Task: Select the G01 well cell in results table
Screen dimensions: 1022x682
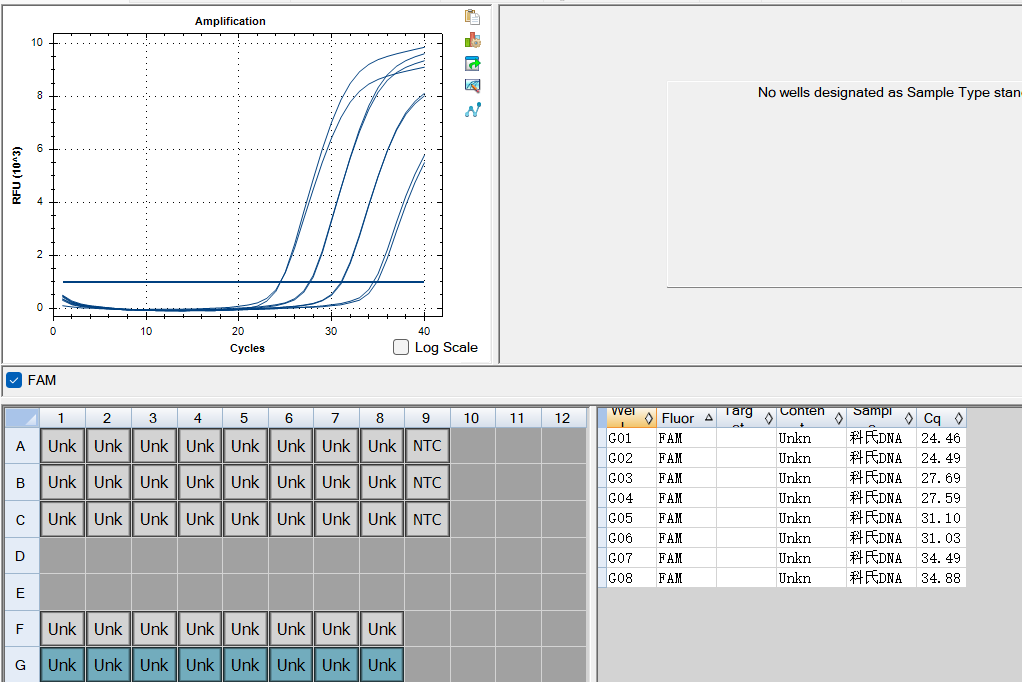Action: [631, 438]
